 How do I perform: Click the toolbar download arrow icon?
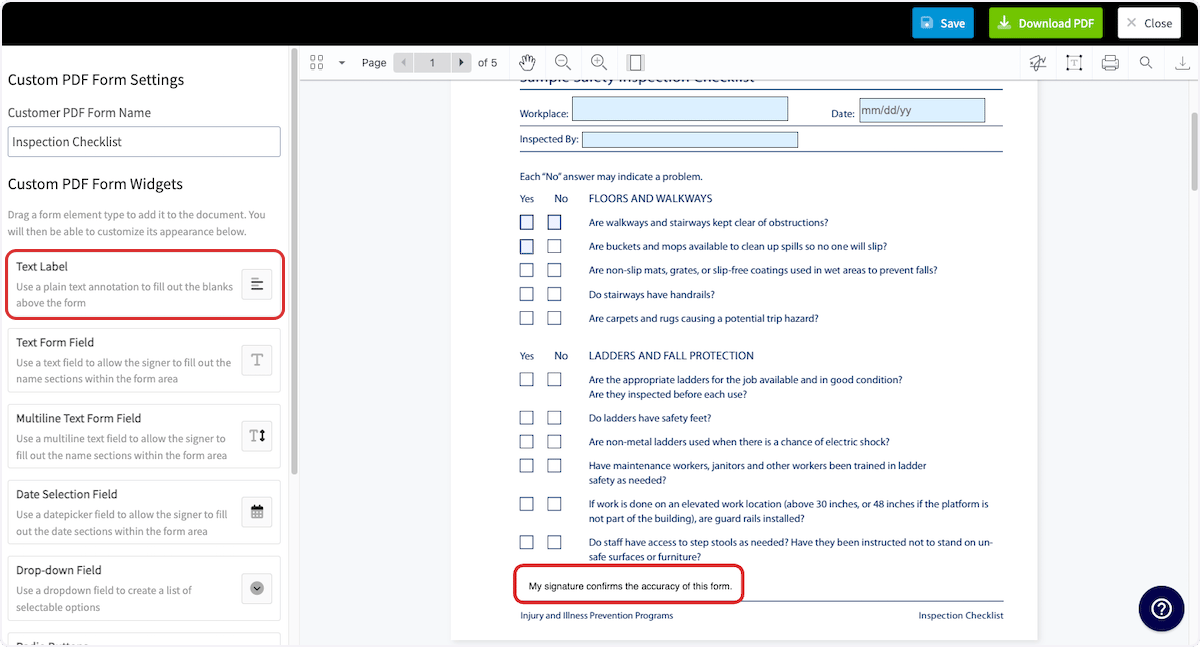(1182, 63)
